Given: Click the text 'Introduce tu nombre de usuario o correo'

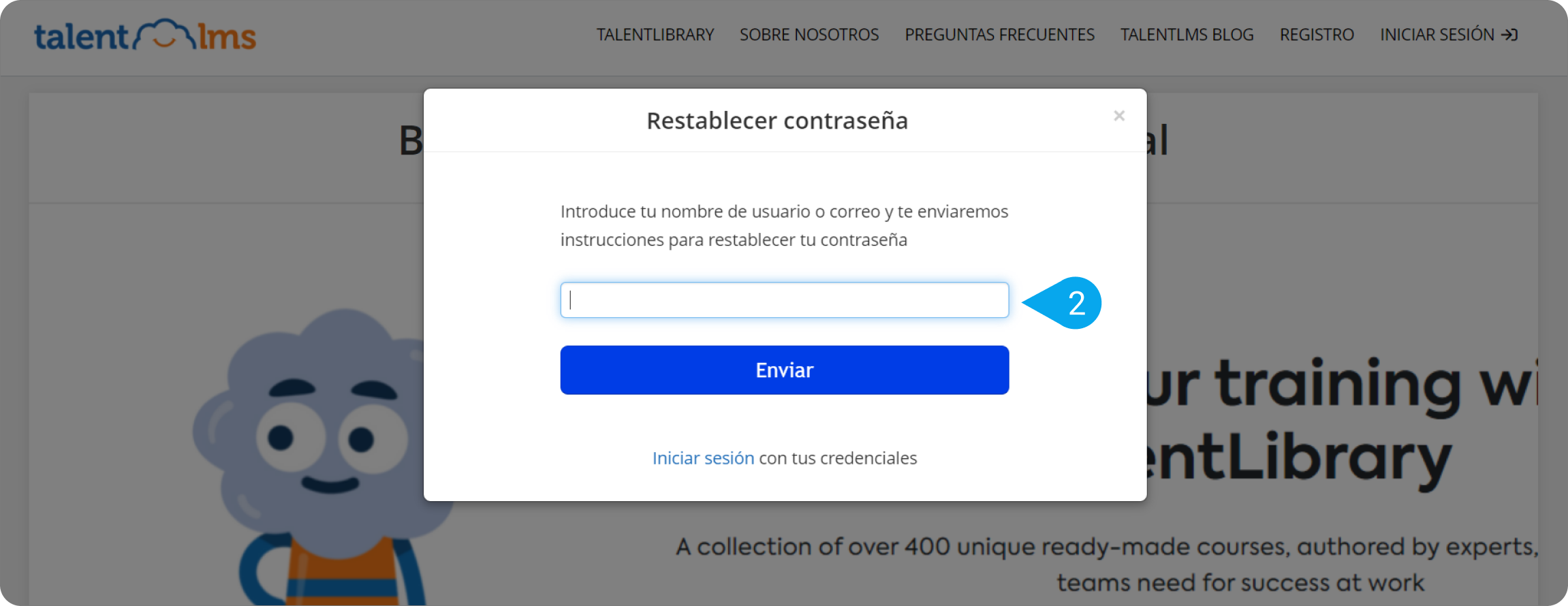Looking at the screenshot, I should [720, 212].
